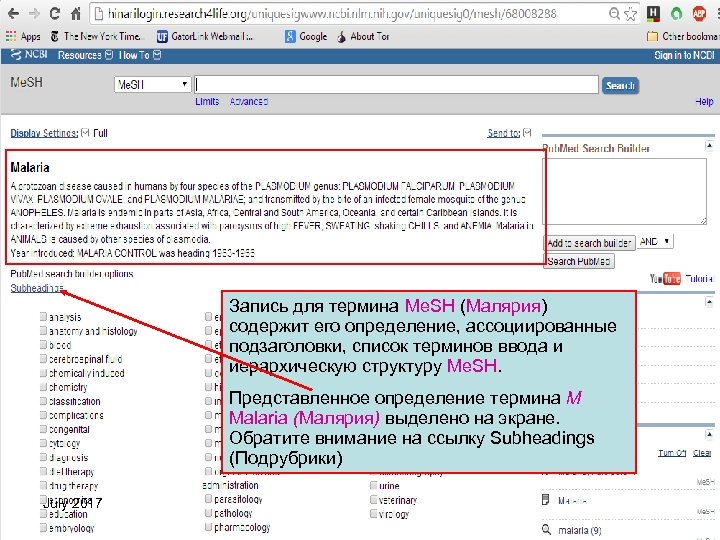This screenshot has height=540, width=720.
Task: Open the H extension icon
Action: coord(653,14)
